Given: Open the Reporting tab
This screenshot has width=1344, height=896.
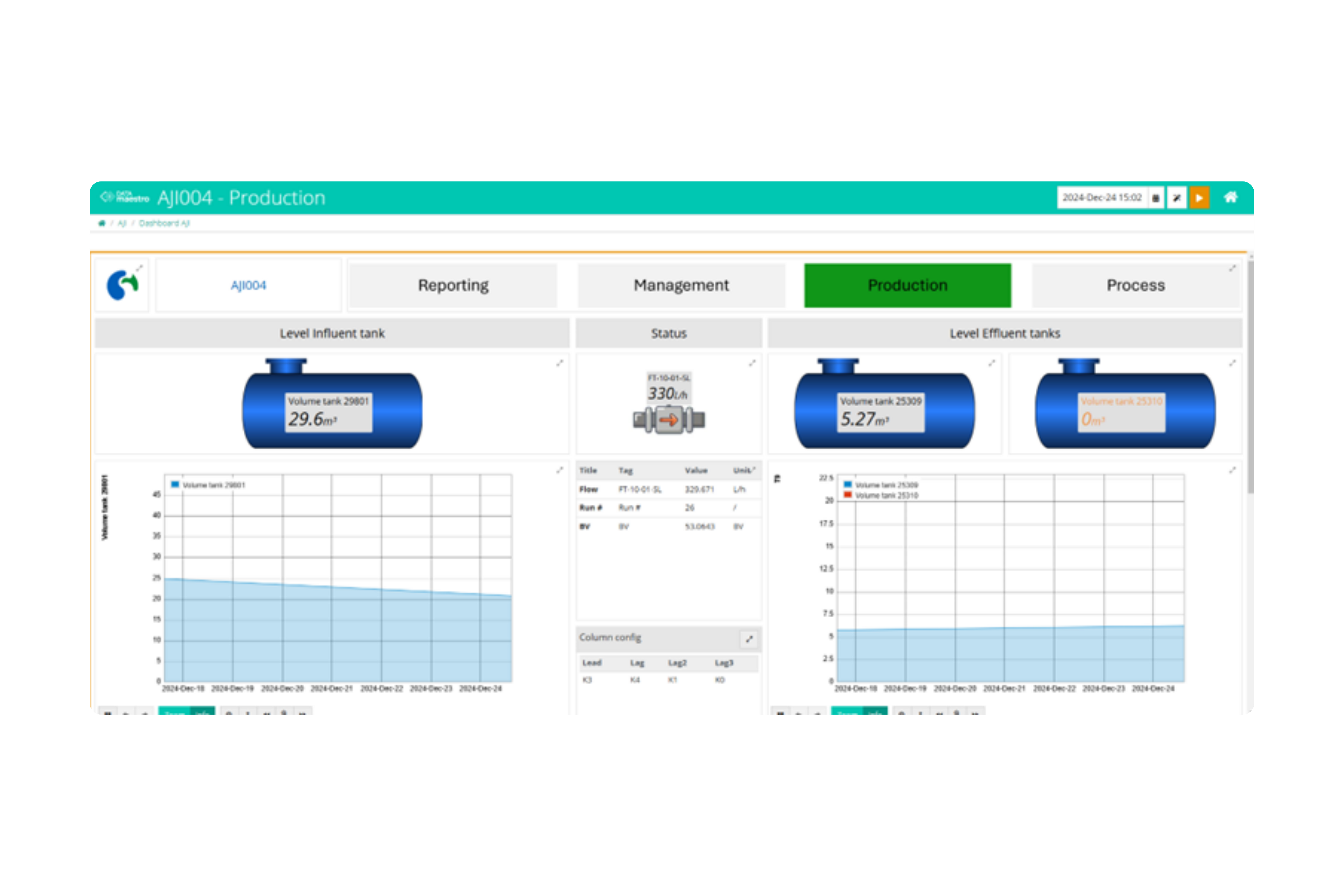Looking at the screenshot, I should pyautogui.click(x=453, y=285).
